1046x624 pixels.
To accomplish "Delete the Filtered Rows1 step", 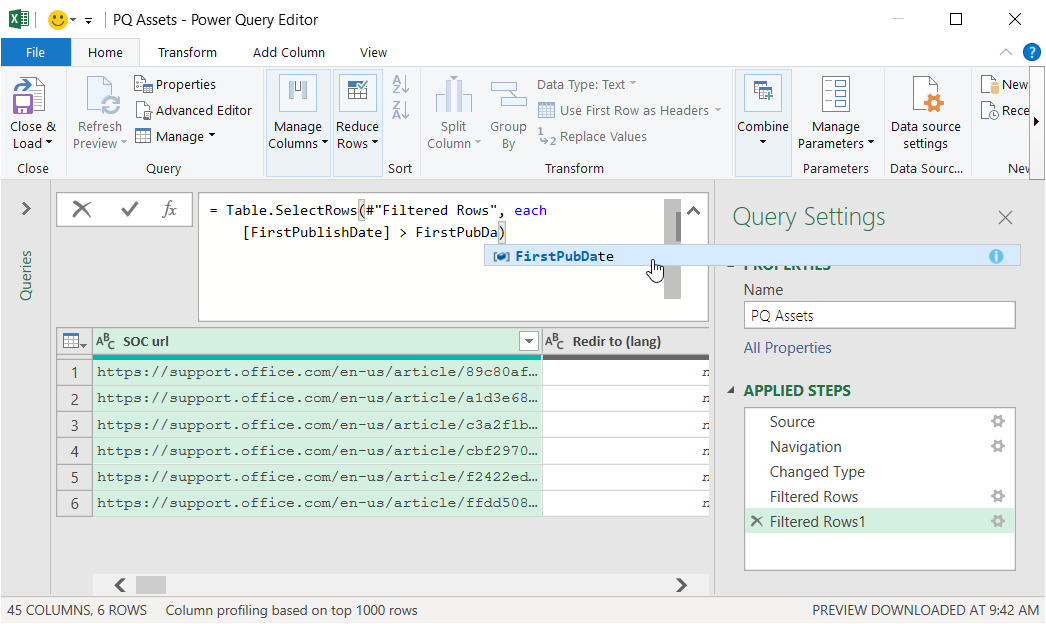I will point(756,521).
